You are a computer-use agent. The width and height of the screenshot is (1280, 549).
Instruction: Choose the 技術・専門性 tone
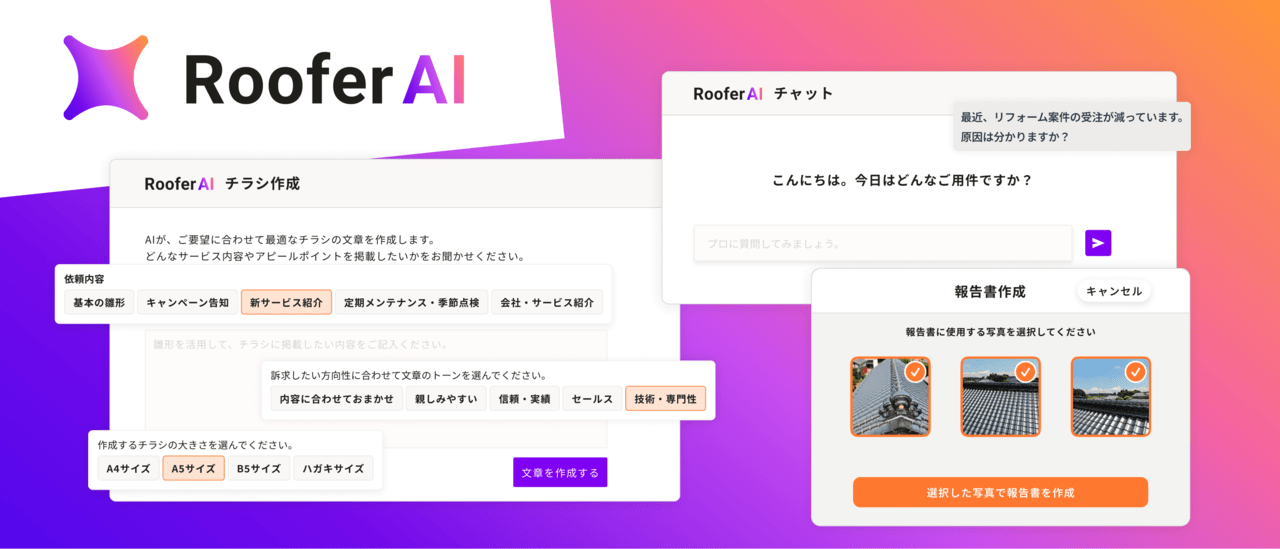665,399
